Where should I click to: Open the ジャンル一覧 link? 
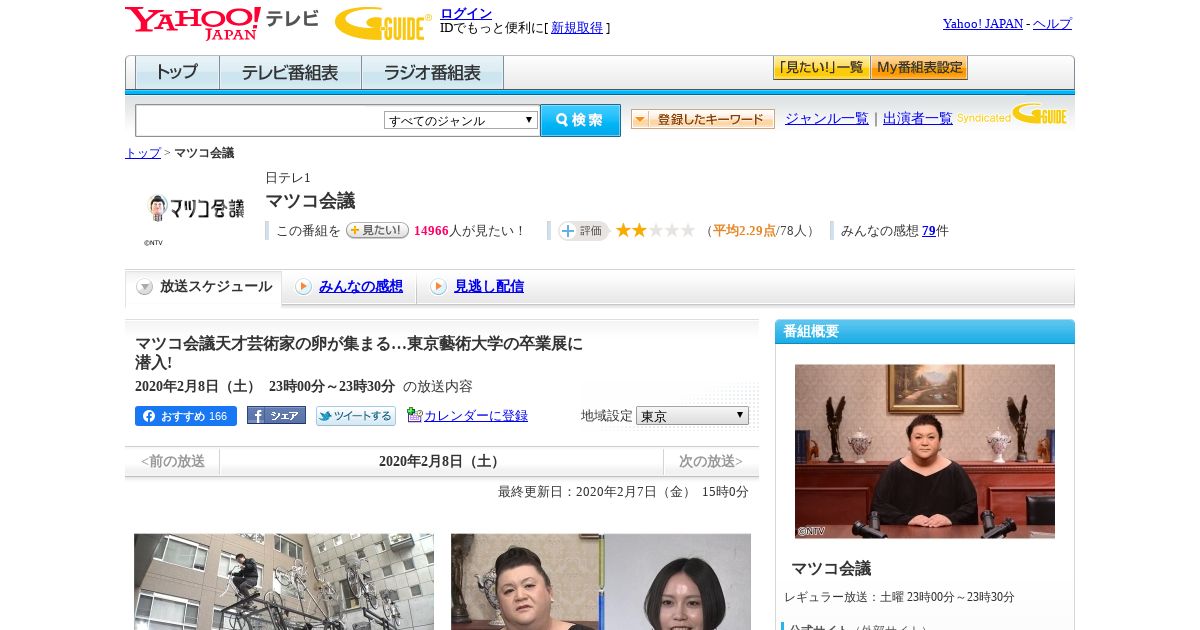[827, 118]
